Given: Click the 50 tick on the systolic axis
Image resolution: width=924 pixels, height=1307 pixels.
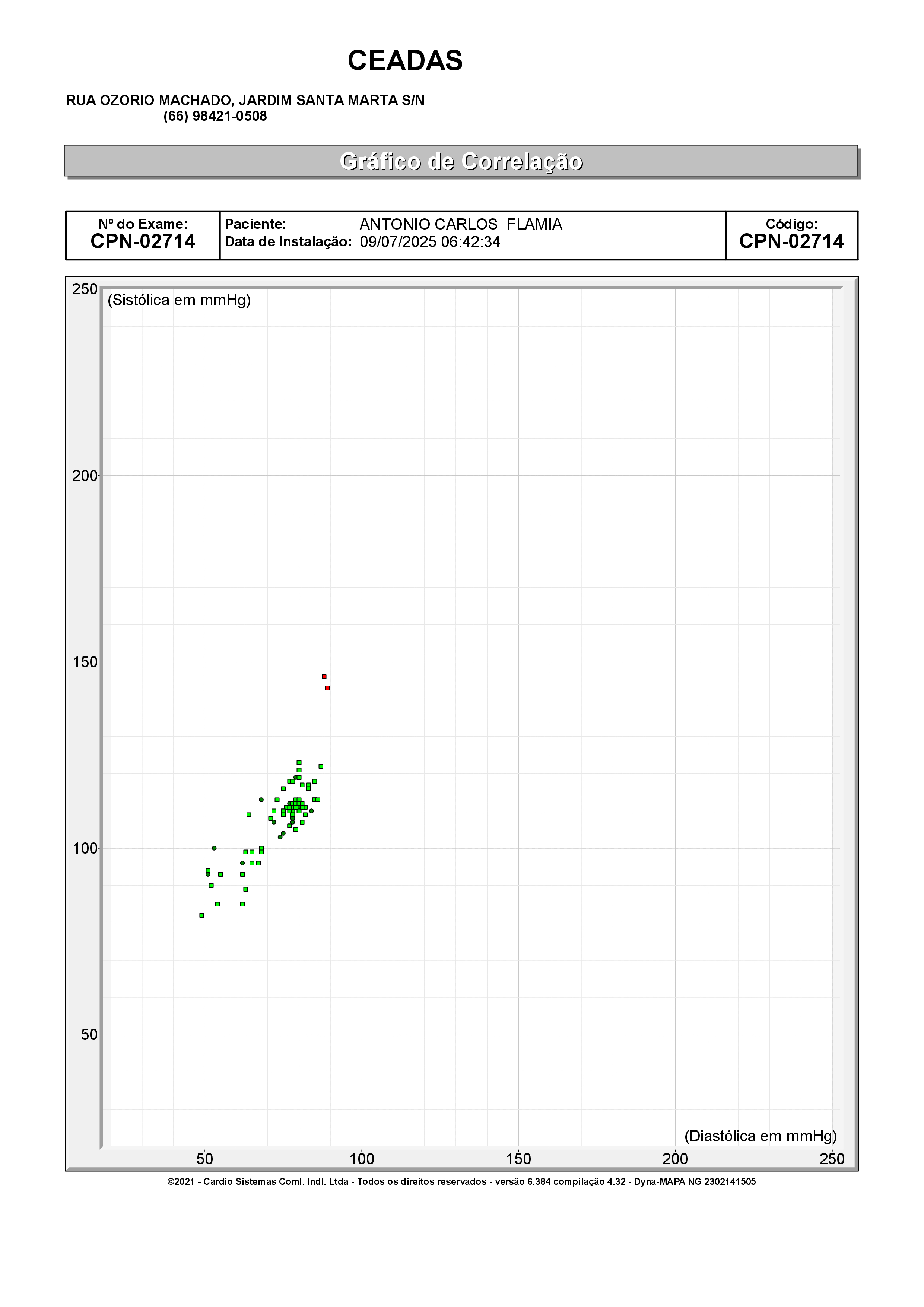Looking at the screenshot, I should pos(89,1035).
